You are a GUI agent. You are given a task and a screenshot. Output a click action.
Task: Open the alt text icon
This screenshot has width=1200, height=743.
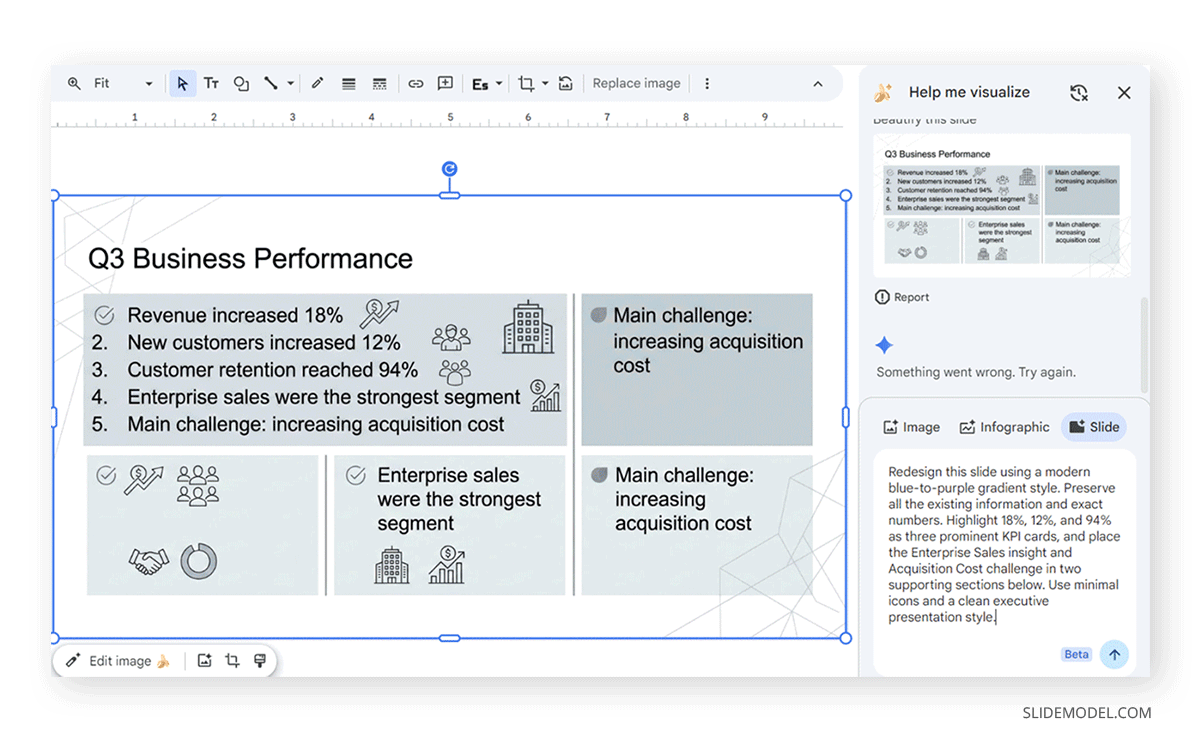pyautogui.click(x=480, y=84)
